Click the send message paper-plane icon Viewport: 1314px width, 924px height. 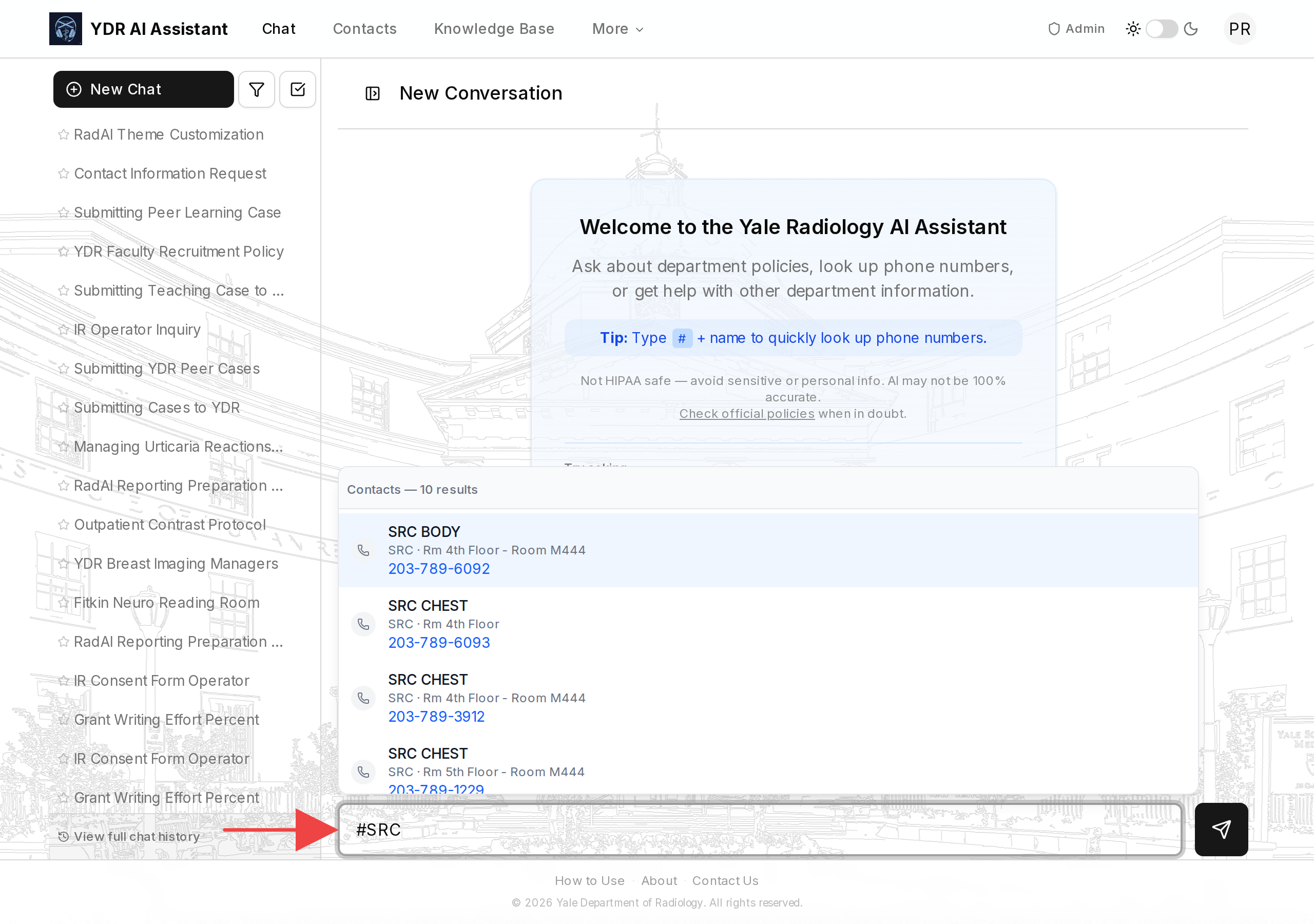(x=1221, y=829)
